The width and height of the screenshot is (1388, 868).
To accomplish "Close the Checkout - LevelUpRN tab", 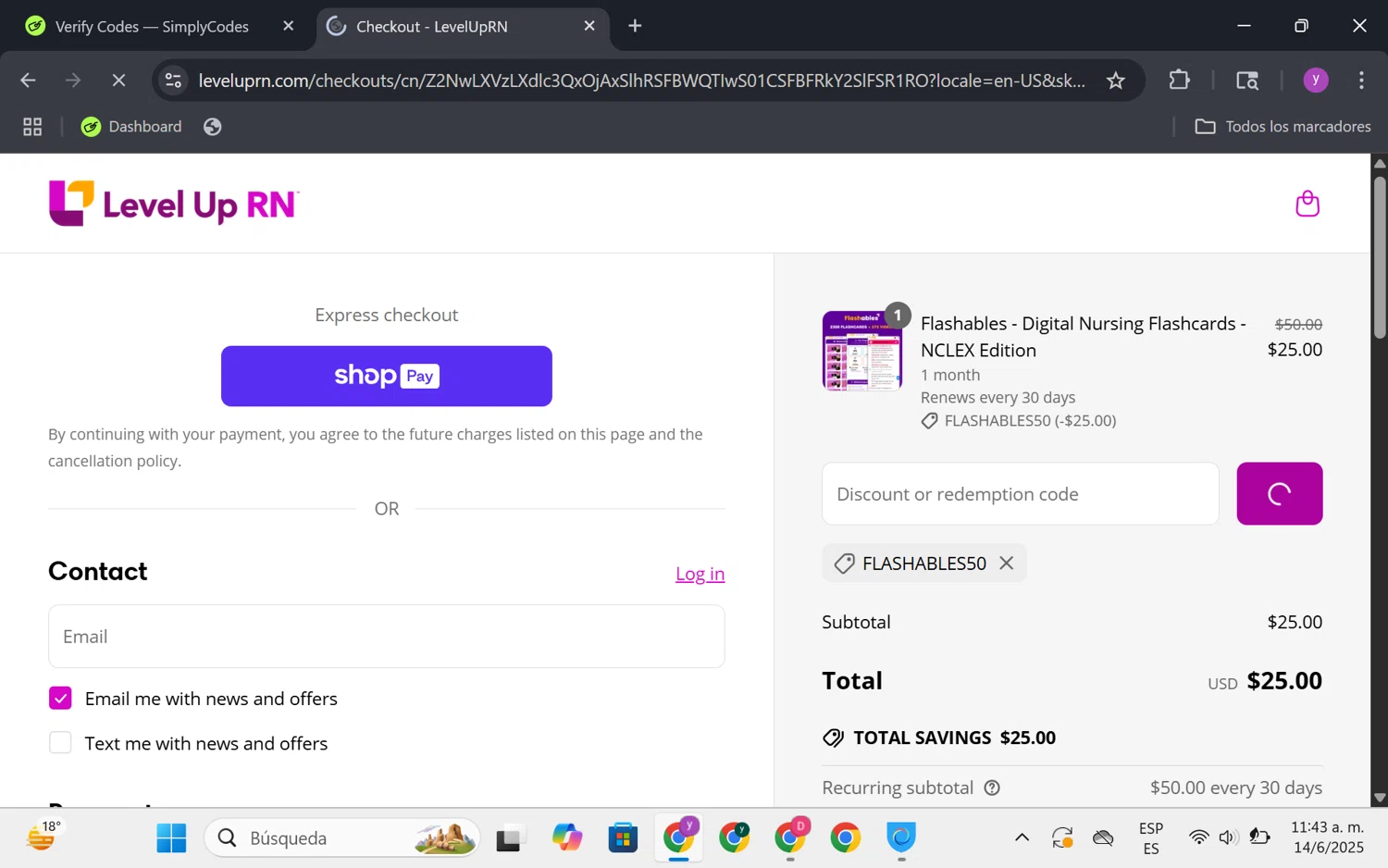I will pos(589,26).
